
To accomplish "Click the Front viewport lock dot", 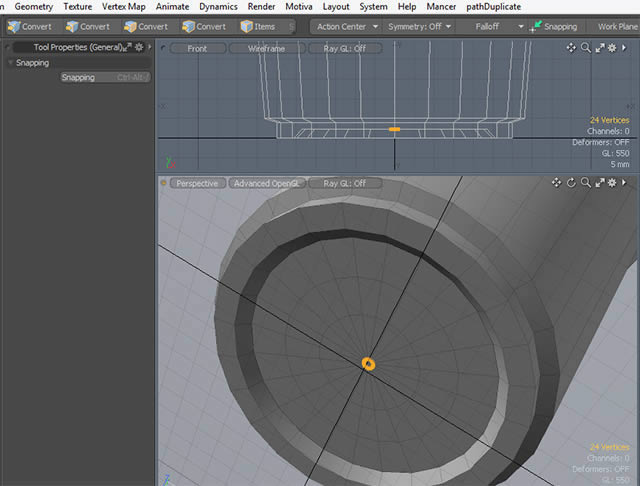I will pyautogui.click(x=163, y=48).
